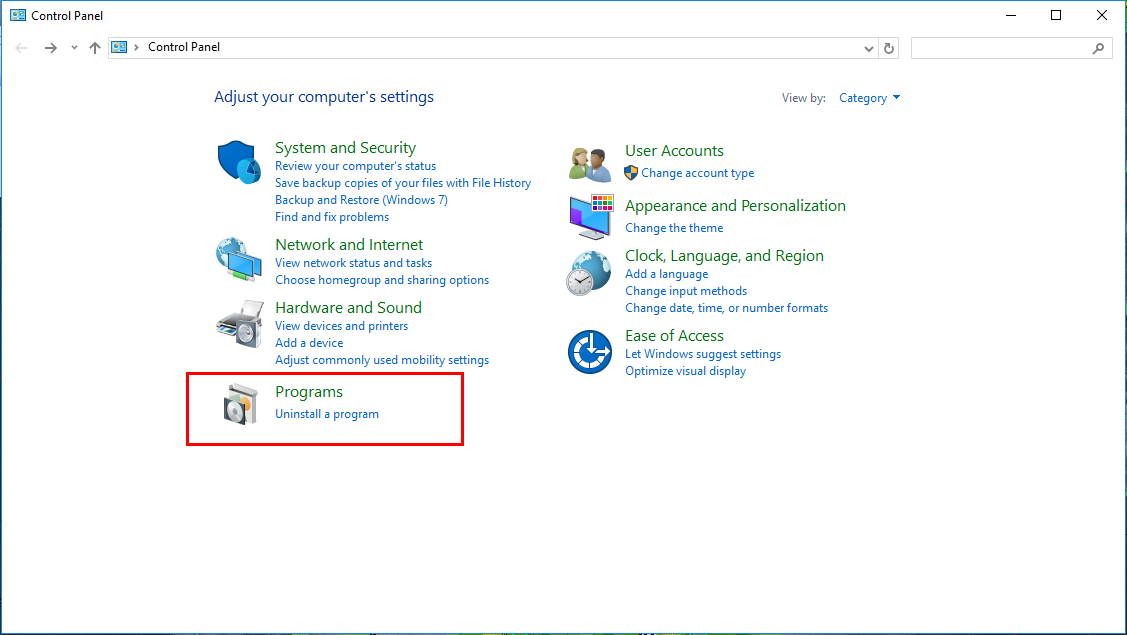The image size is (1127, 635).
Task: Open Network and Internet category
Action: coord(349,245)
